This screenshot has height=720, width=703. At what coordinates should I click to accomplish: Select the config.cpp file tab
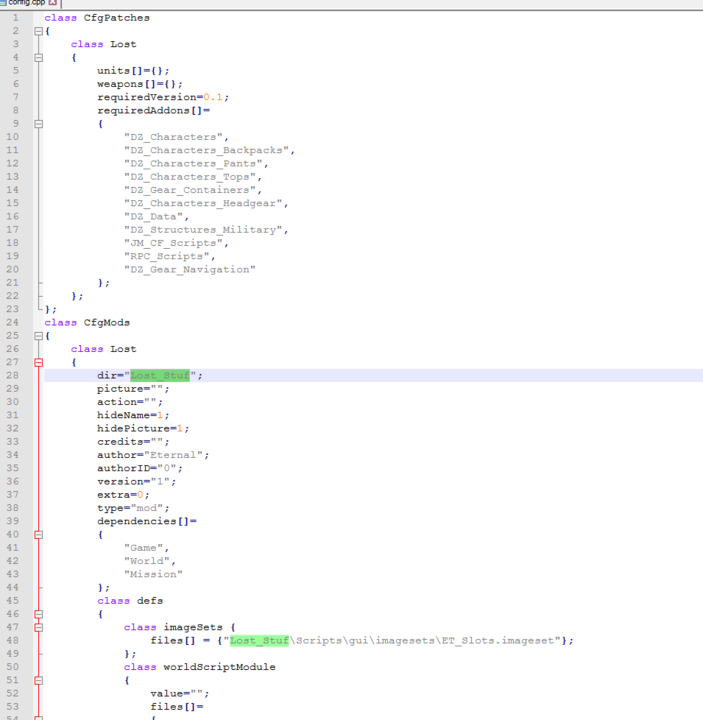(x=30, y=3)
